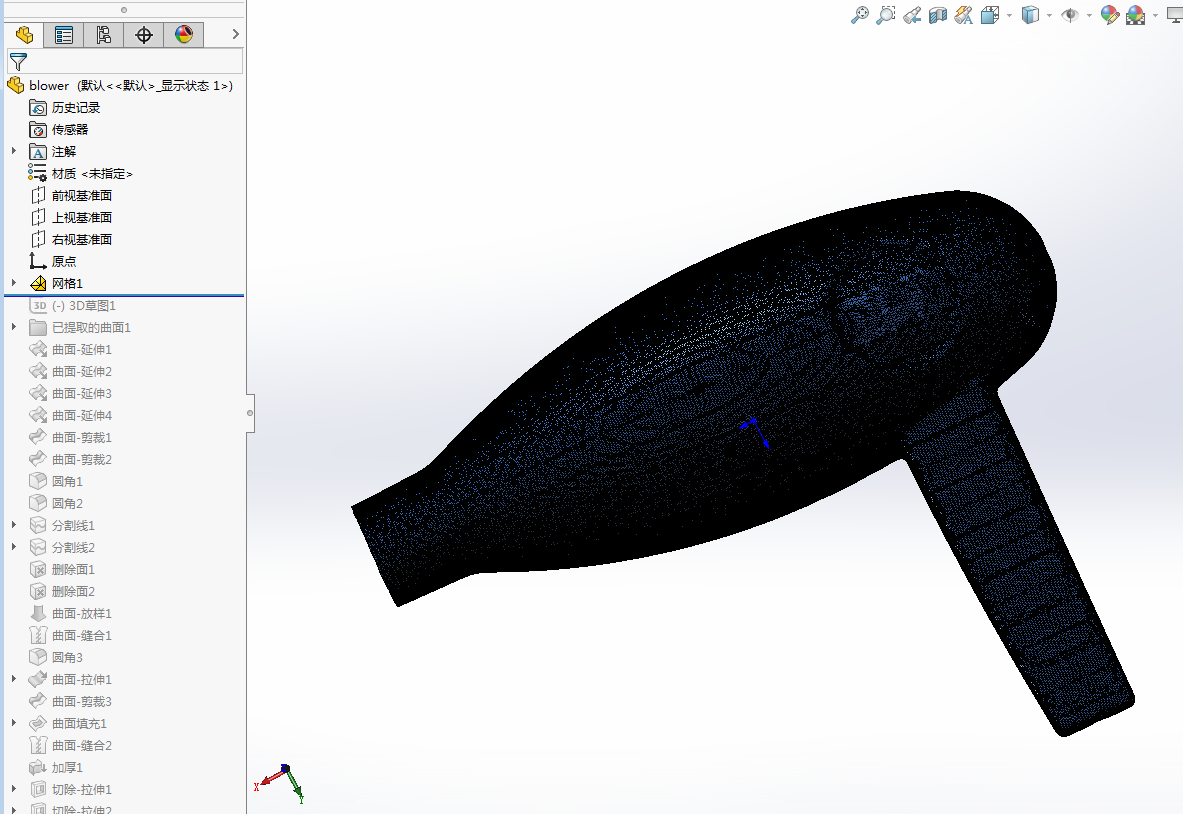
Task: Switch to the ConfigurationManager tab
Action: (x=103, y=35)
